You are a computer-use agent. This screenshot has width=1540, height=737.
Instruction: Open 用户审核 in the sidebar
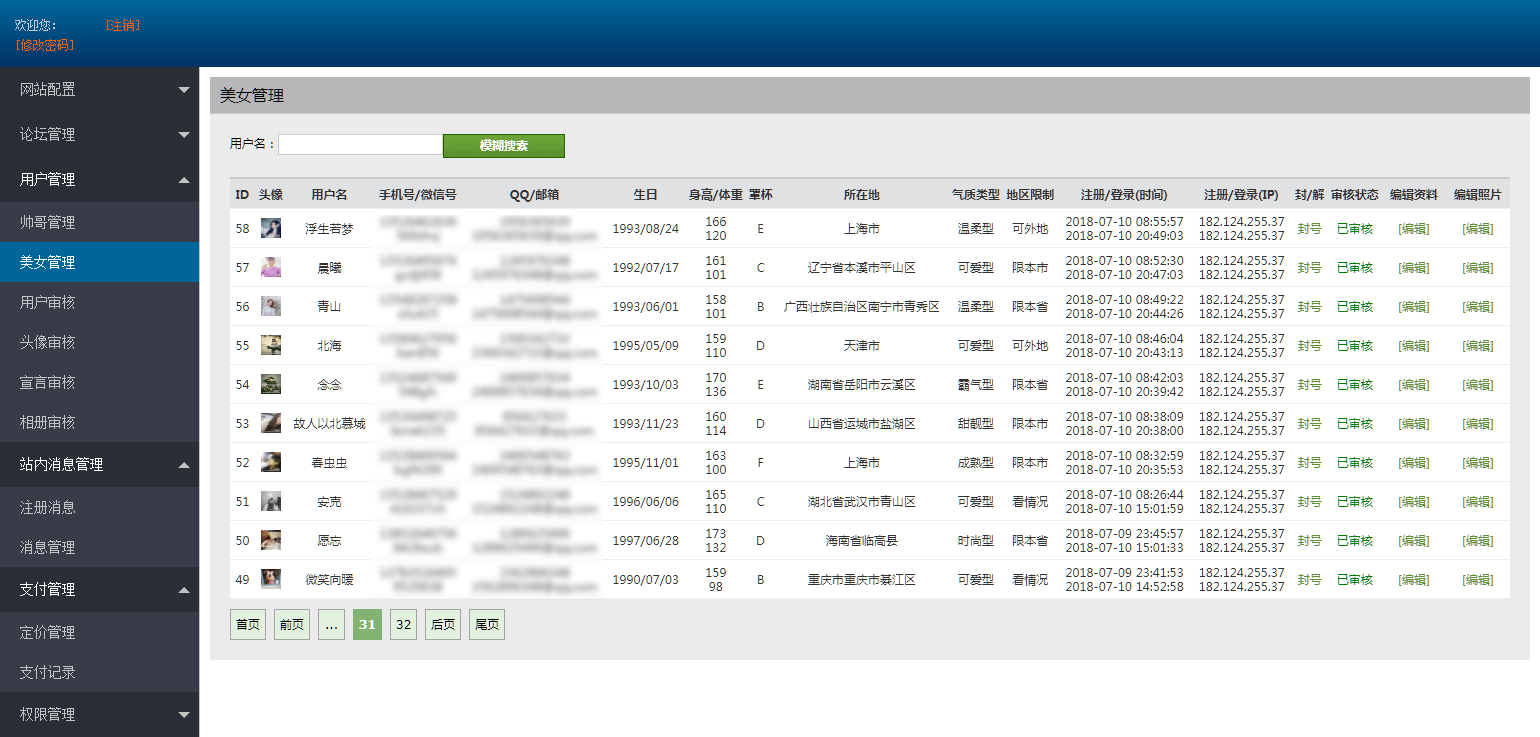coord(99,302)
